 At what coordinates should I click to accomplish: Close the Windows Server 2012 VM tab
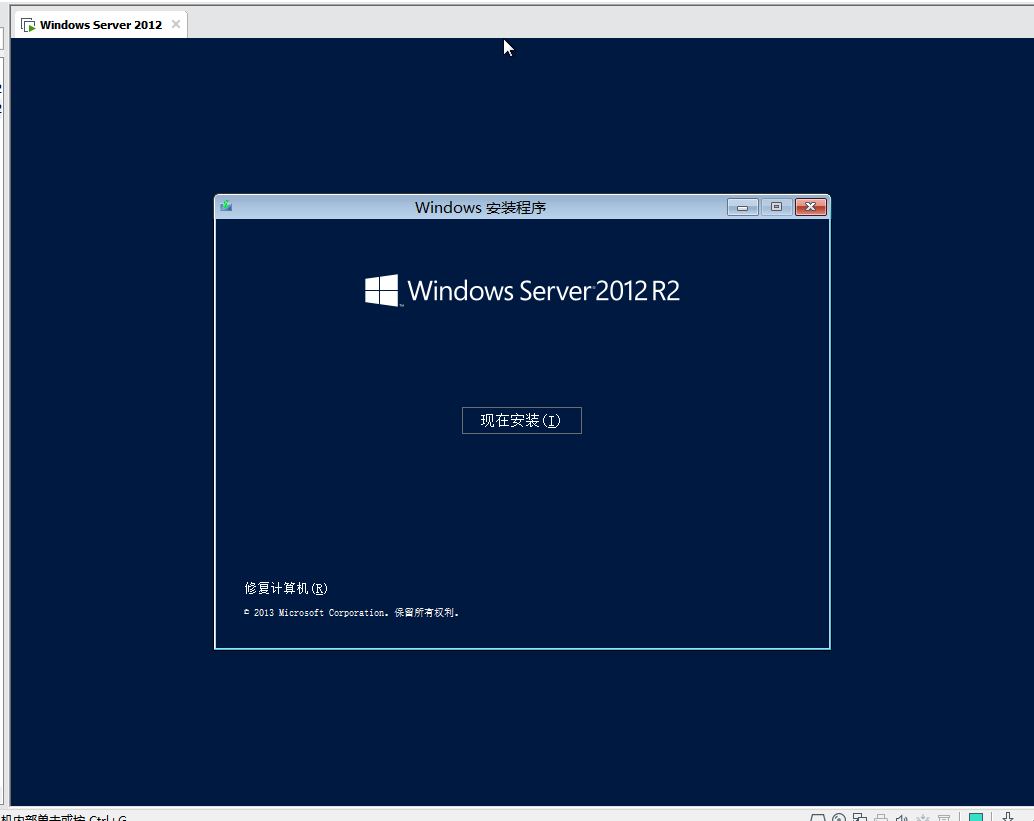tap(176, 24)
